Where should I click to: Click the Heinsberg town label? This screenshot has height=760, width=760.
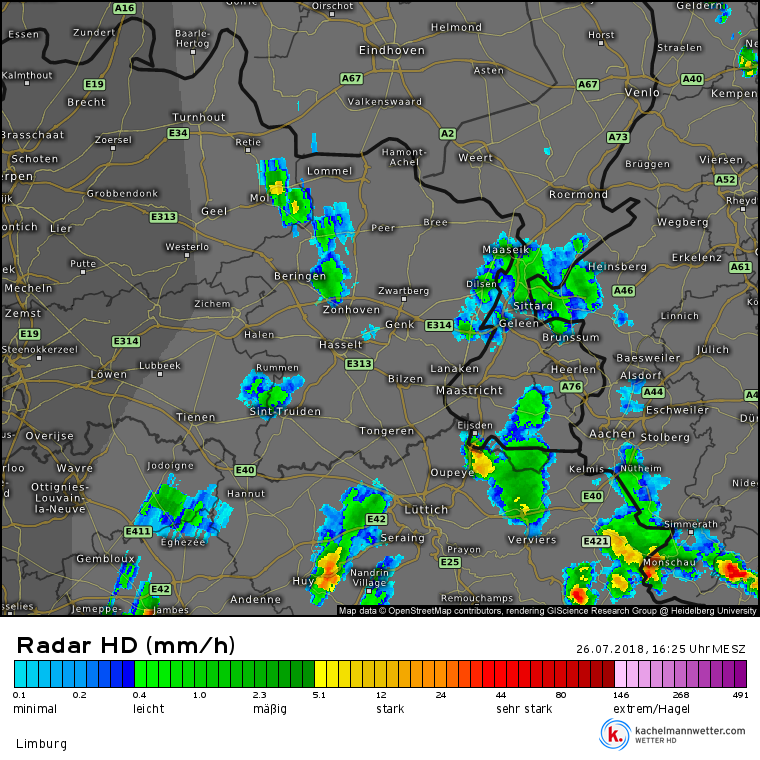(x=617, y=267)
